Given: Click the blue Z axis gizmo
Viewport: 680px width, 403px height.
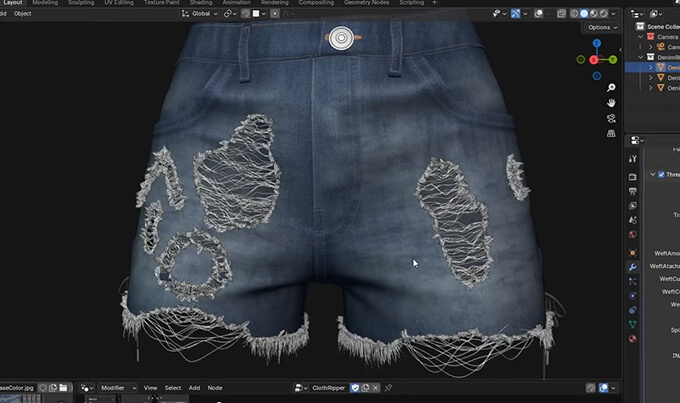Looking at the screenshot, I should [x=599, y=43].
